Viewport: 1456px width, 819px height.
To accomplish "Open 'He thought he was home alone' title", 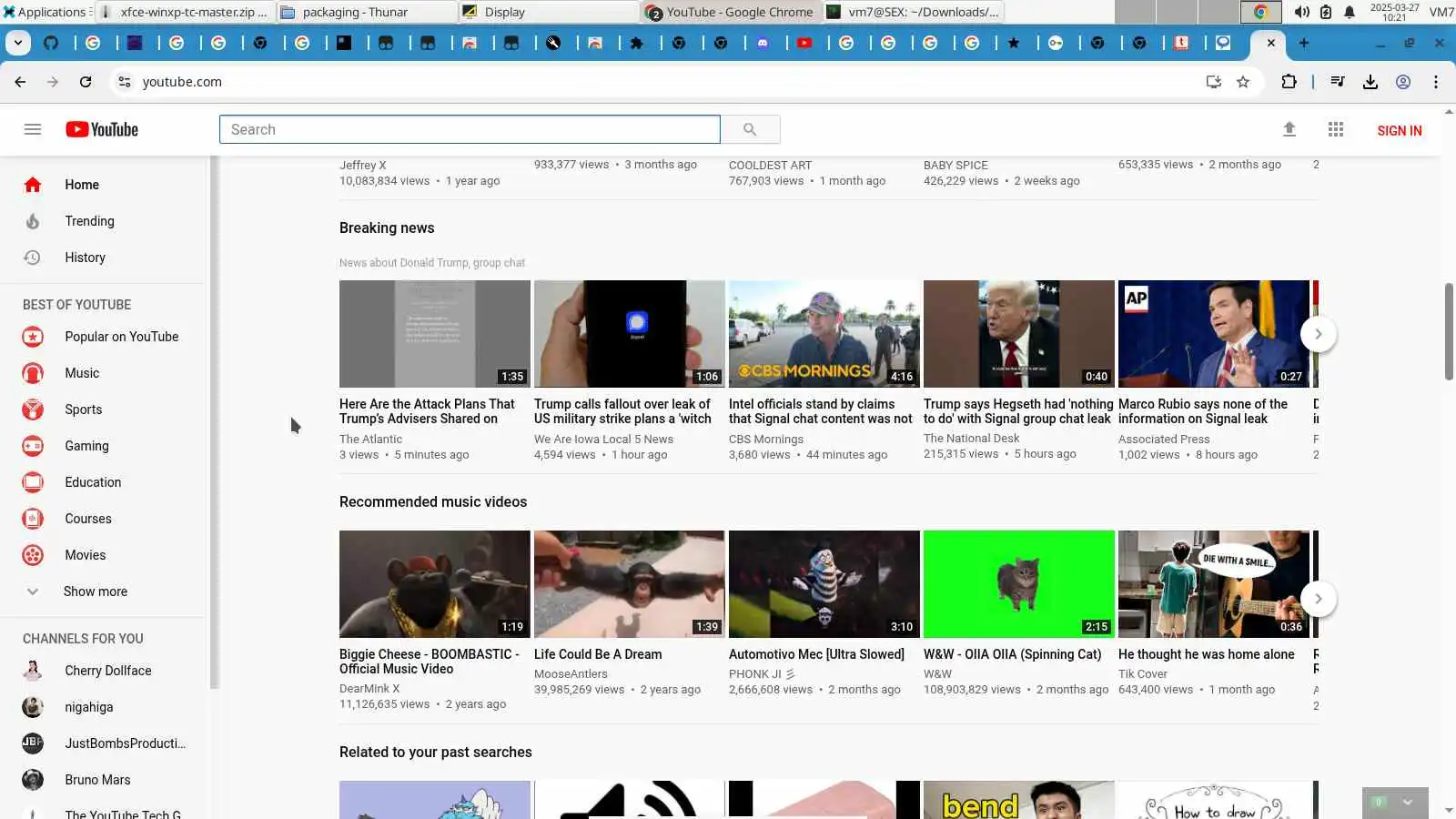I will coord(1207,654).
